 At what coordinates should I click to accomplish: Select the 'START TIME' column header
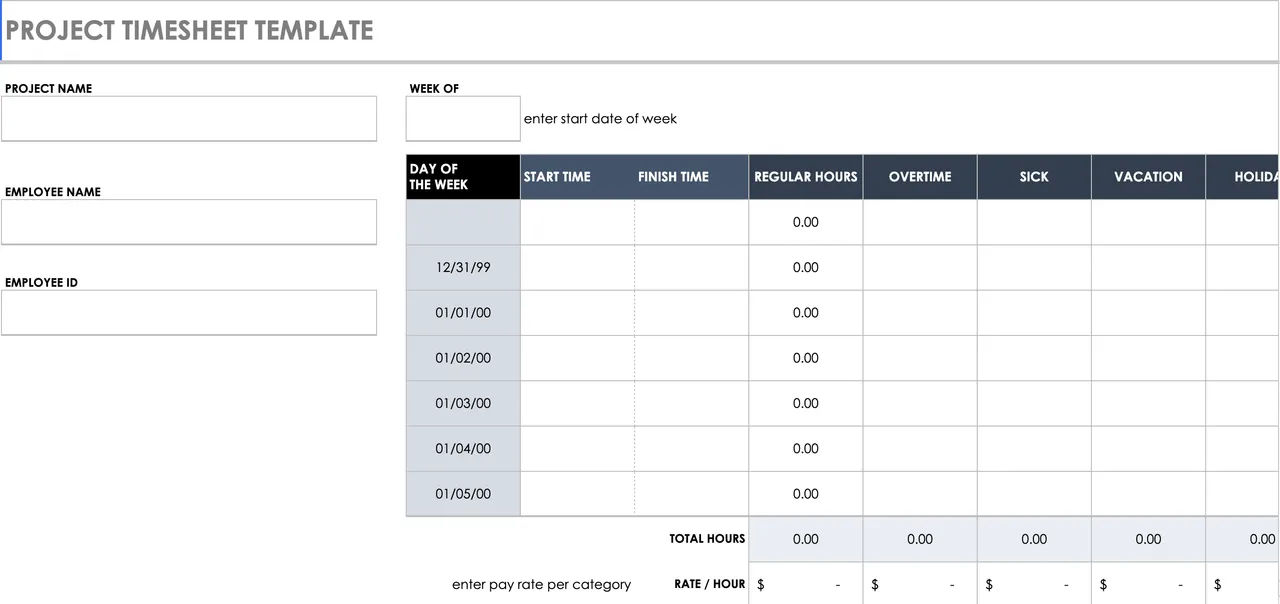577,177
